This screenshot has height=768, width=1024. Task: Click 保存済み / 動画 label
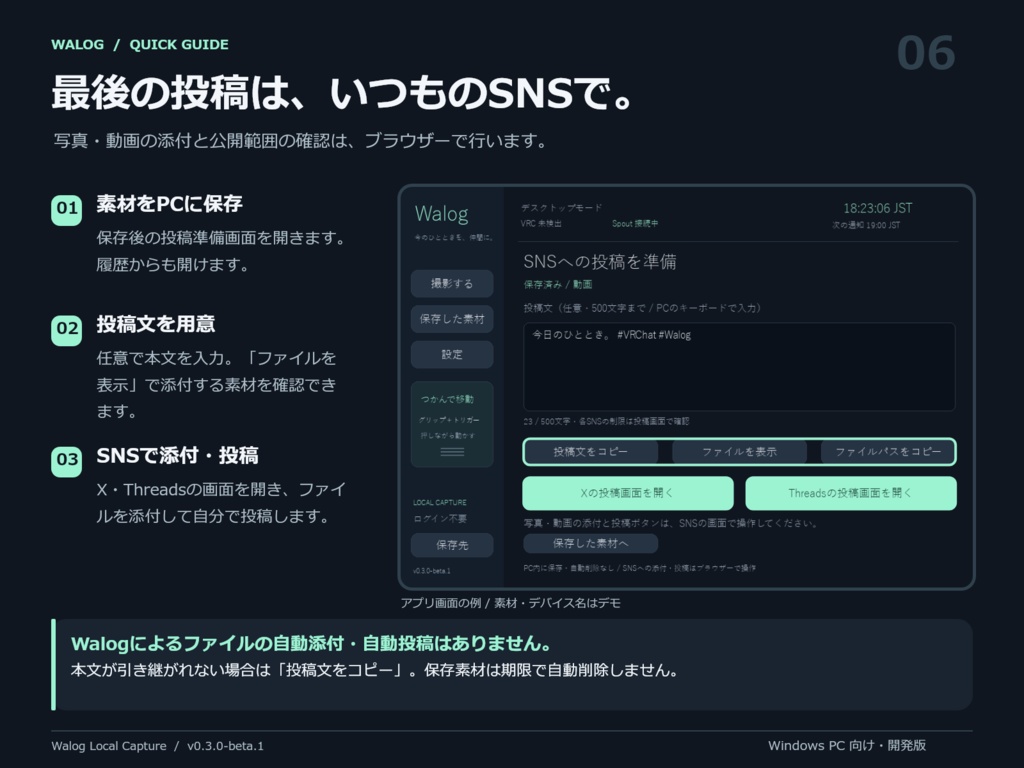(x=558, y=285)
